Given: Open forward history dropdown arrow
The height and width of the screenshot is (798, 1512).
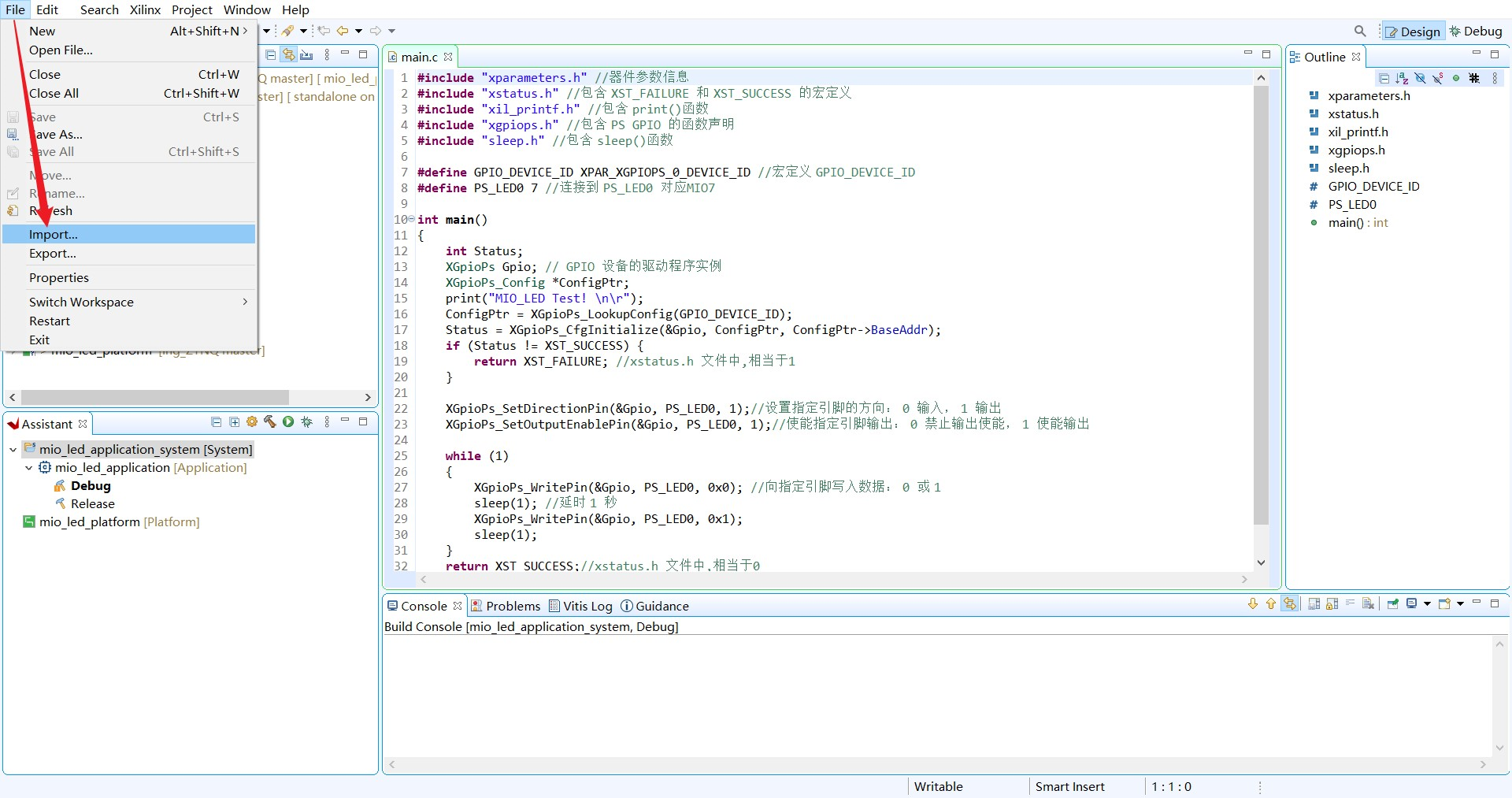Looking at the screenshot, I should (x=391, y=31).
